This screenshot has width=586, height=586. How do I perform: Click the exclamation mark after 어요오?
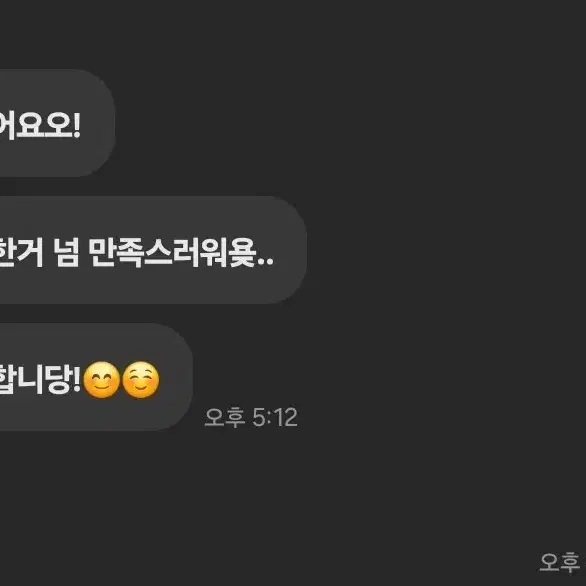(77, 125)
